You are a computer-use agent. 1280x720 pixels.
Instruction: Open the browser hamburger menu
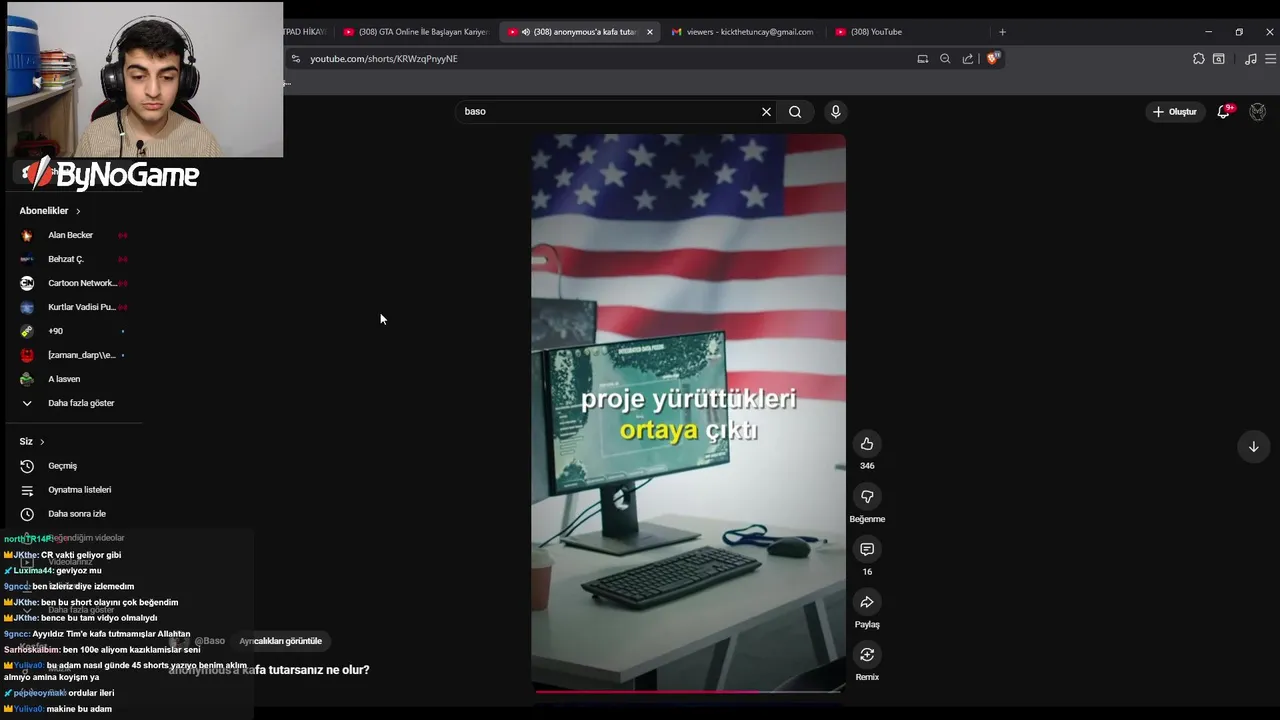pyautogui.click(x=1271, y=59)
